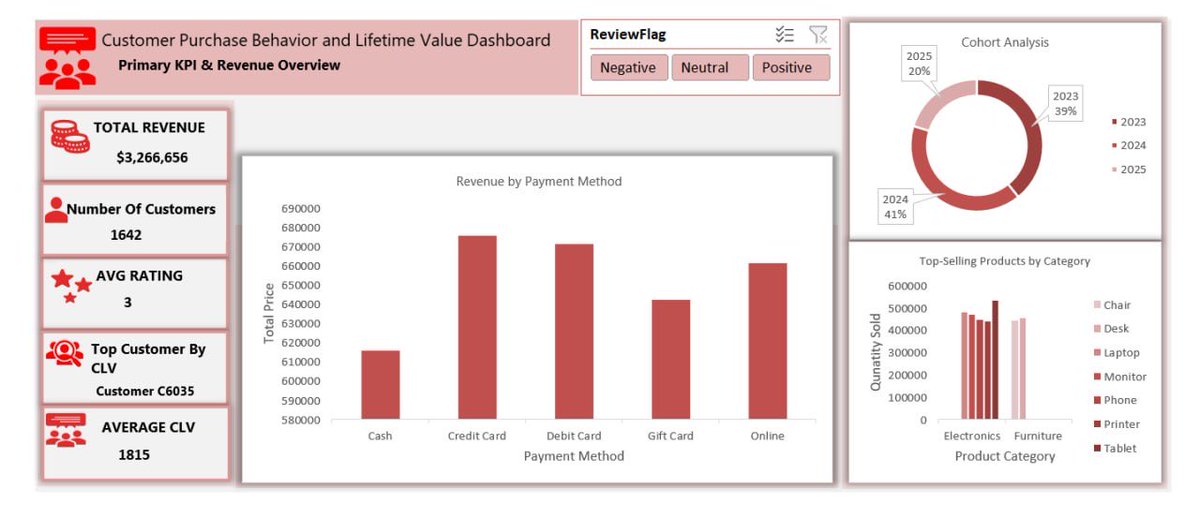Select the 2024 cohort legend swatch
The height and width of the screenshot is (518, 1200).
(x=1114, y=146)
